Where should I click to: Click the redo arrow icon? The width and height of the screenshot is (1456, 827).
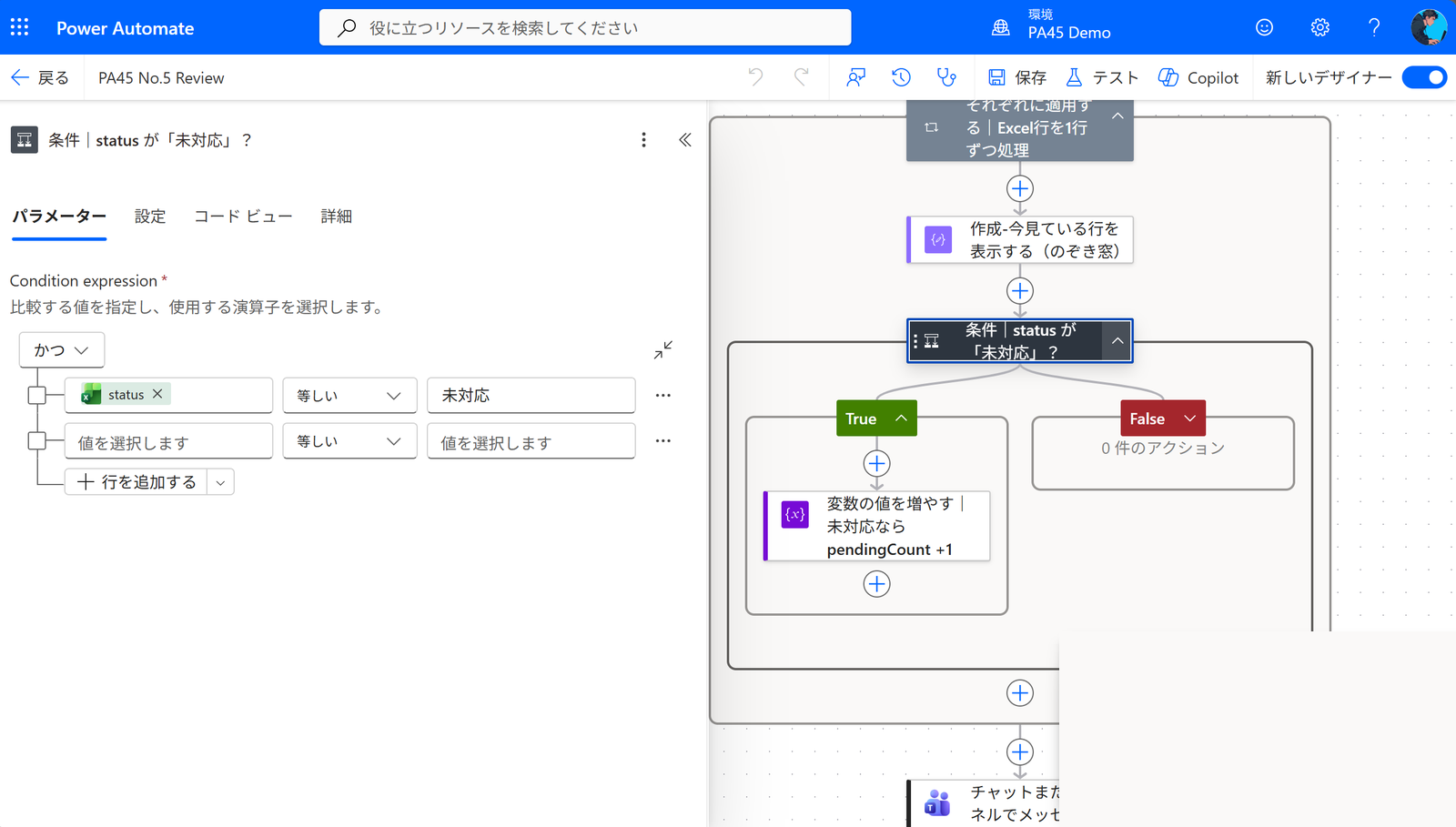[x=801, y=77]
